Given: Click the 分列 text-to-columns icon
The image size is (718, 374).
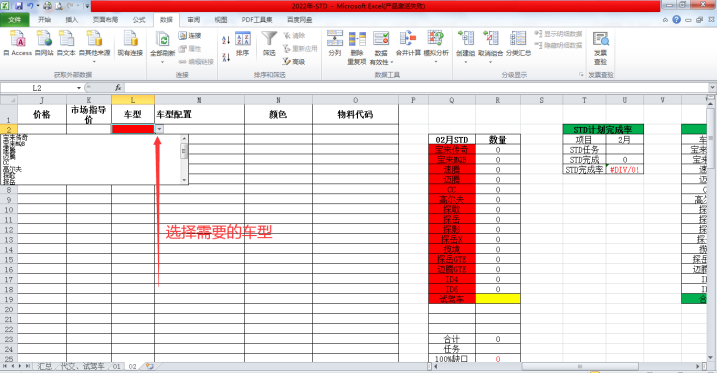Looking at the screenshot, I should click(x=335, y=39).
